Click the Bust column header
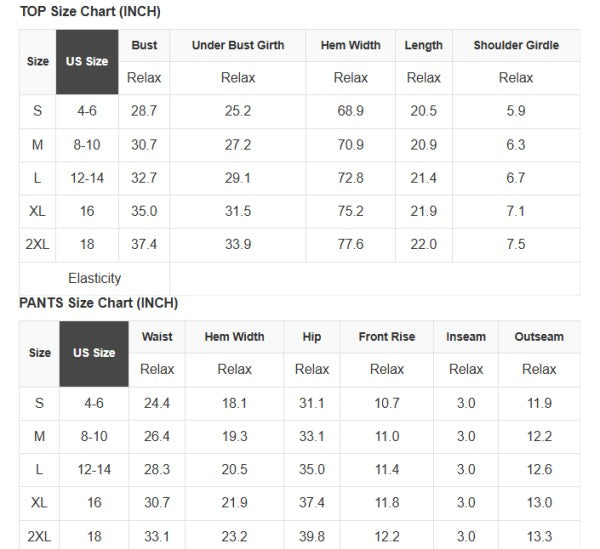 (x=144, y=46)
